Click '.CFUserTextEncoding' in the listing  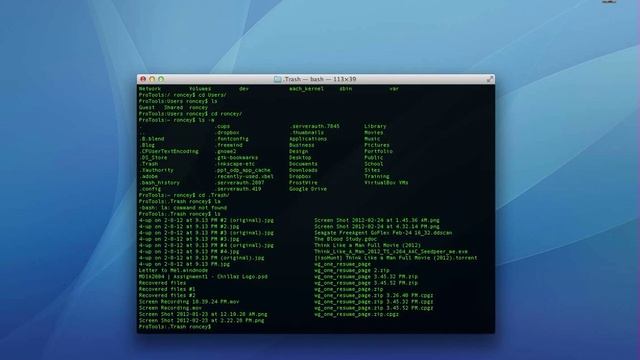pyautogui.click(x=169, y=151)
